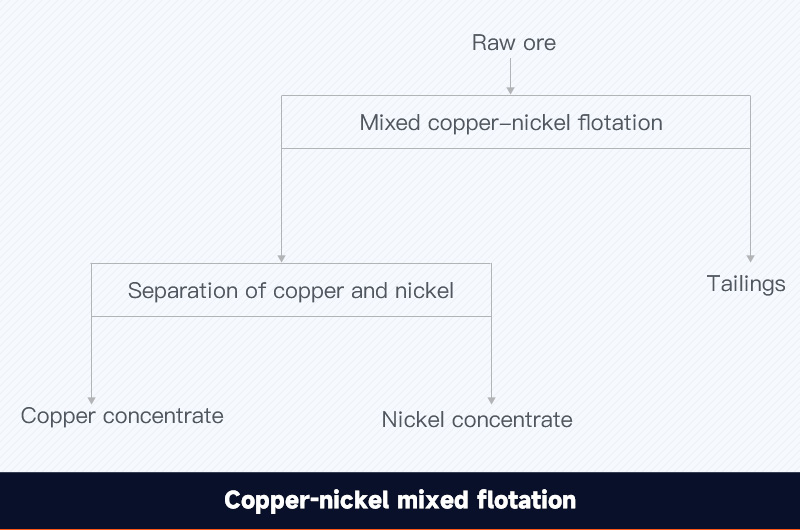This screenshot has width=800, height=530.
Task: Click the word 'Copper' in Copper concentrate
Action: [58, 416]
